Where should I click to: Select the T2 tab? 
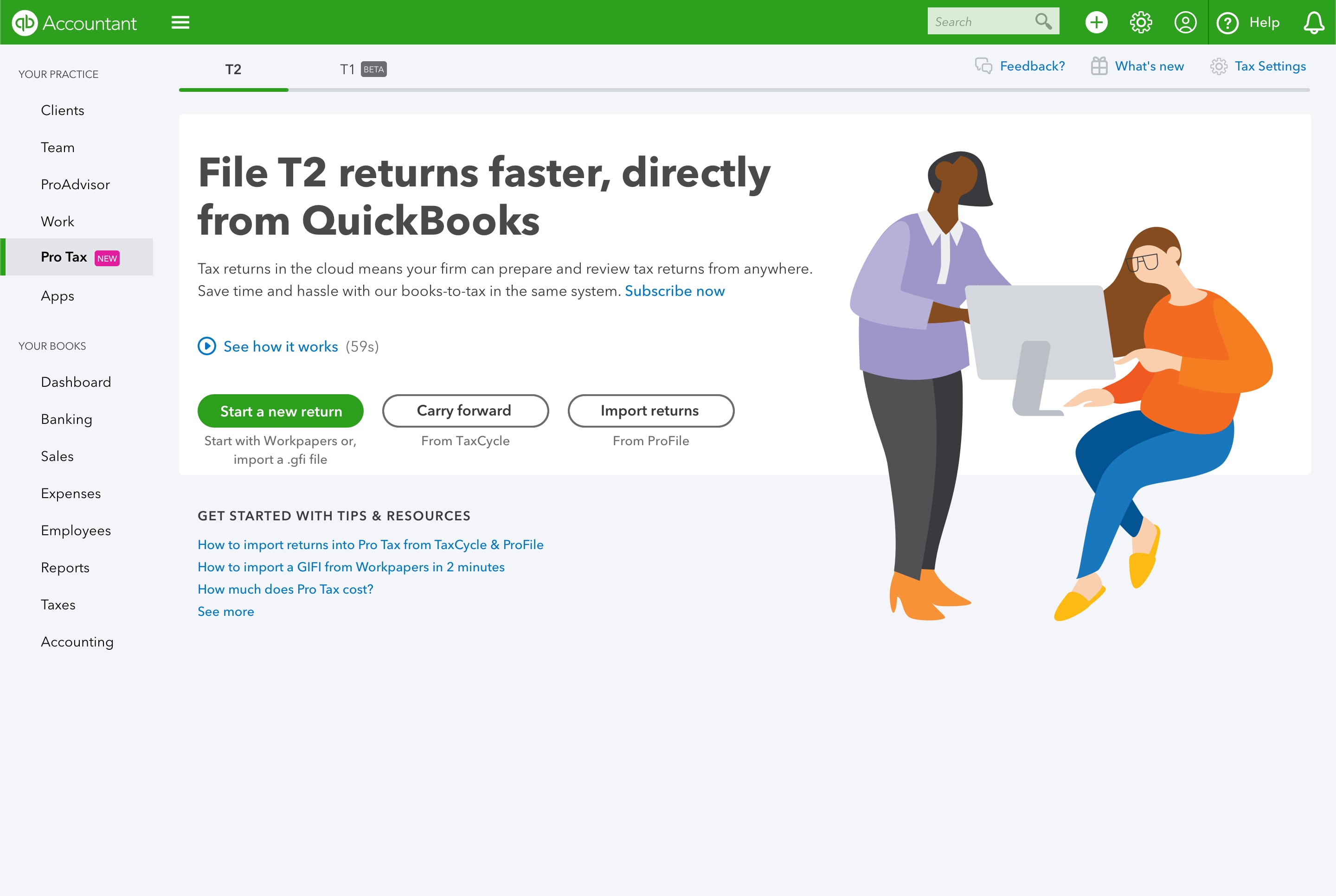point(233,69)
